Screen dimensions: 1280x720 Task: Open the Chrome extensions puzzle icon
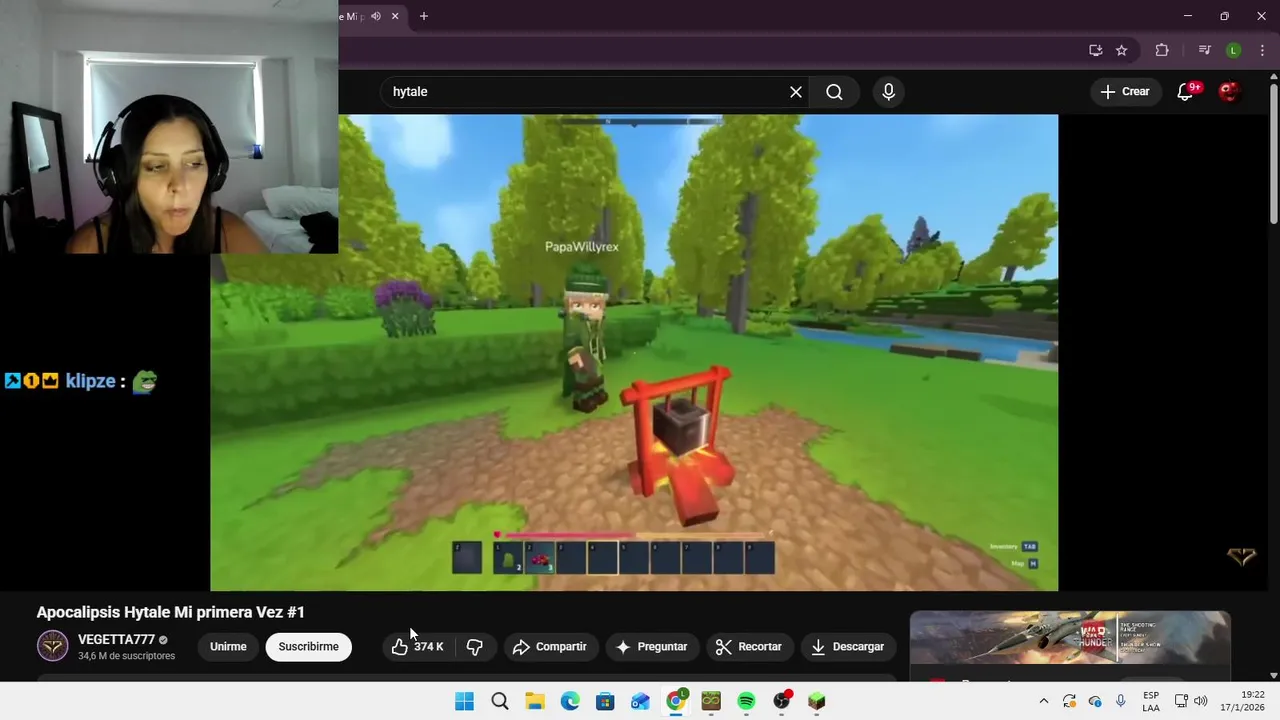coord(1162,50)
